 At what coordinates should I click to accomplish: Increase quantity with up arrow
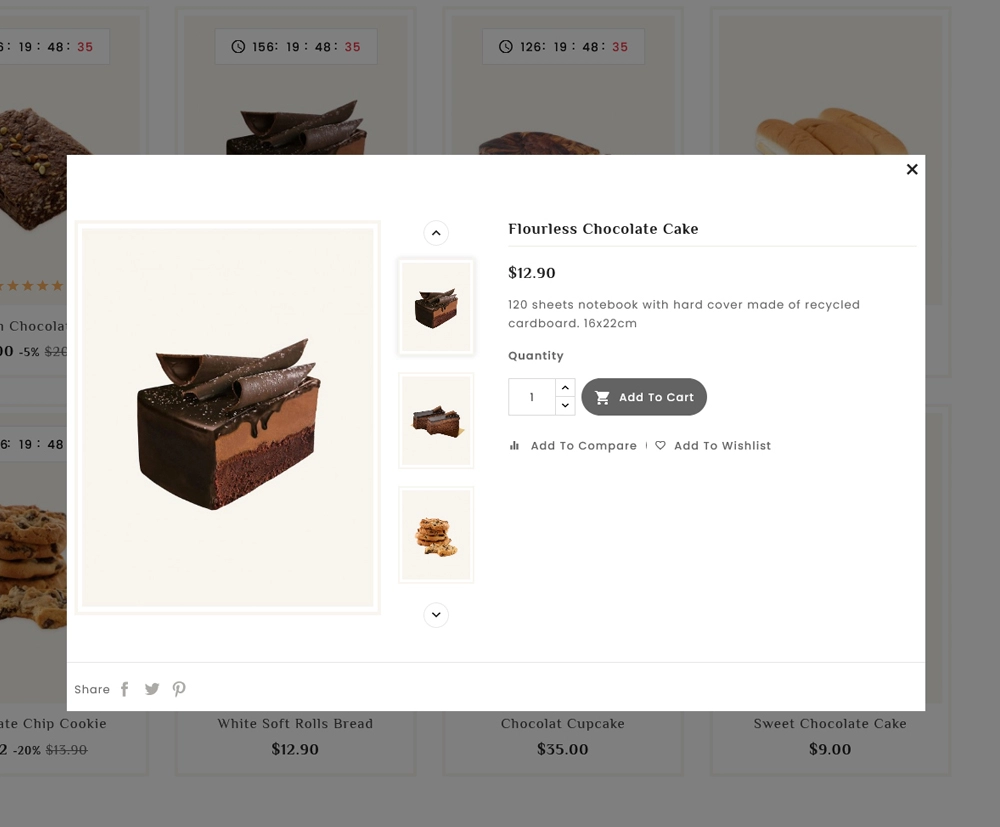[565, 388]
